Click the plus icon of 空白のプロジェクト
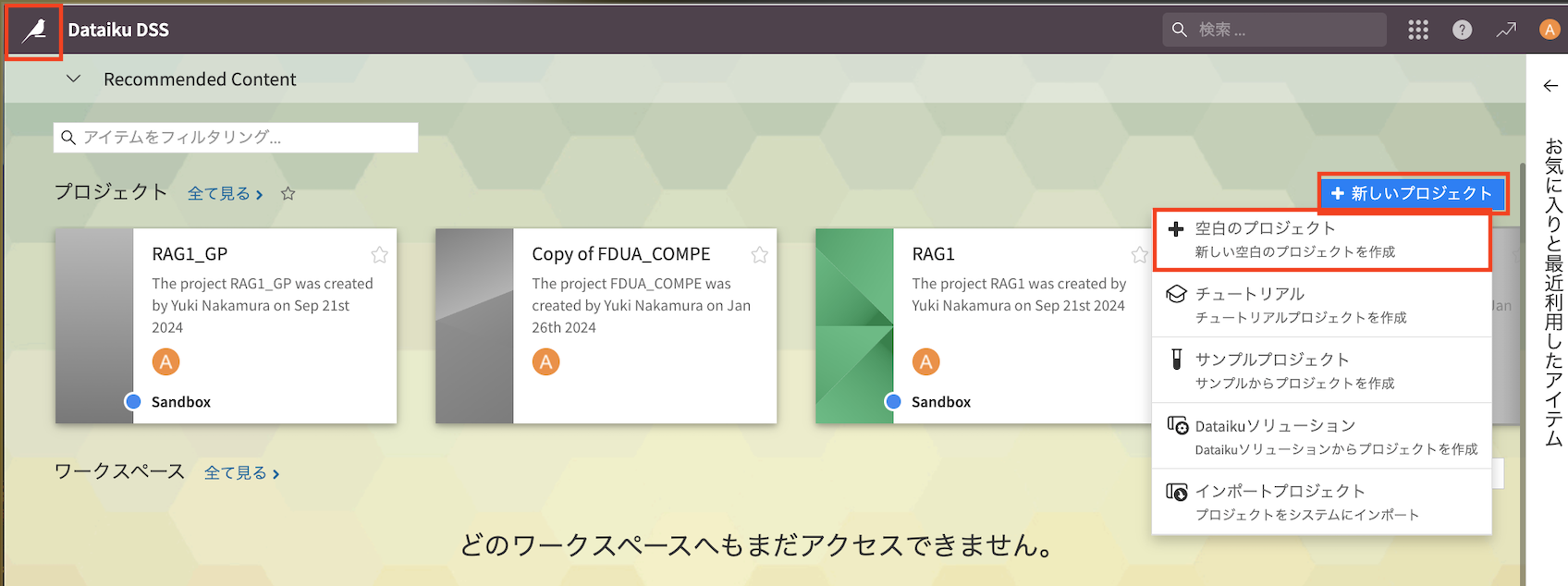Image resolution: width=1568 pixels, height=586 pixels. tap(1176, 229)
